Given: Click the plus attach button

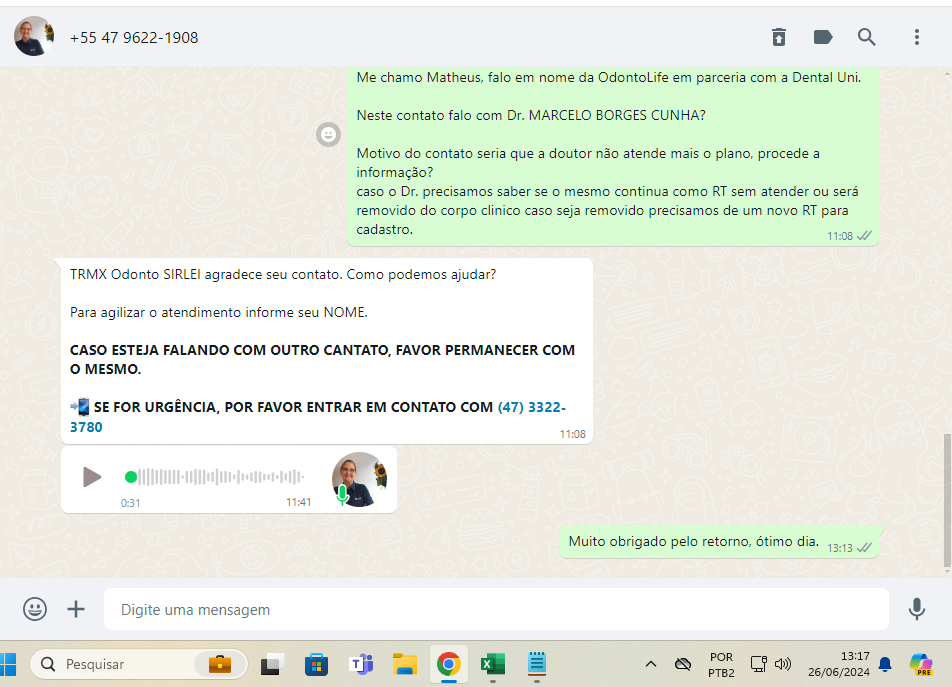Looking at the screenshot, I should pyautogui.click(x=76, y=609).
